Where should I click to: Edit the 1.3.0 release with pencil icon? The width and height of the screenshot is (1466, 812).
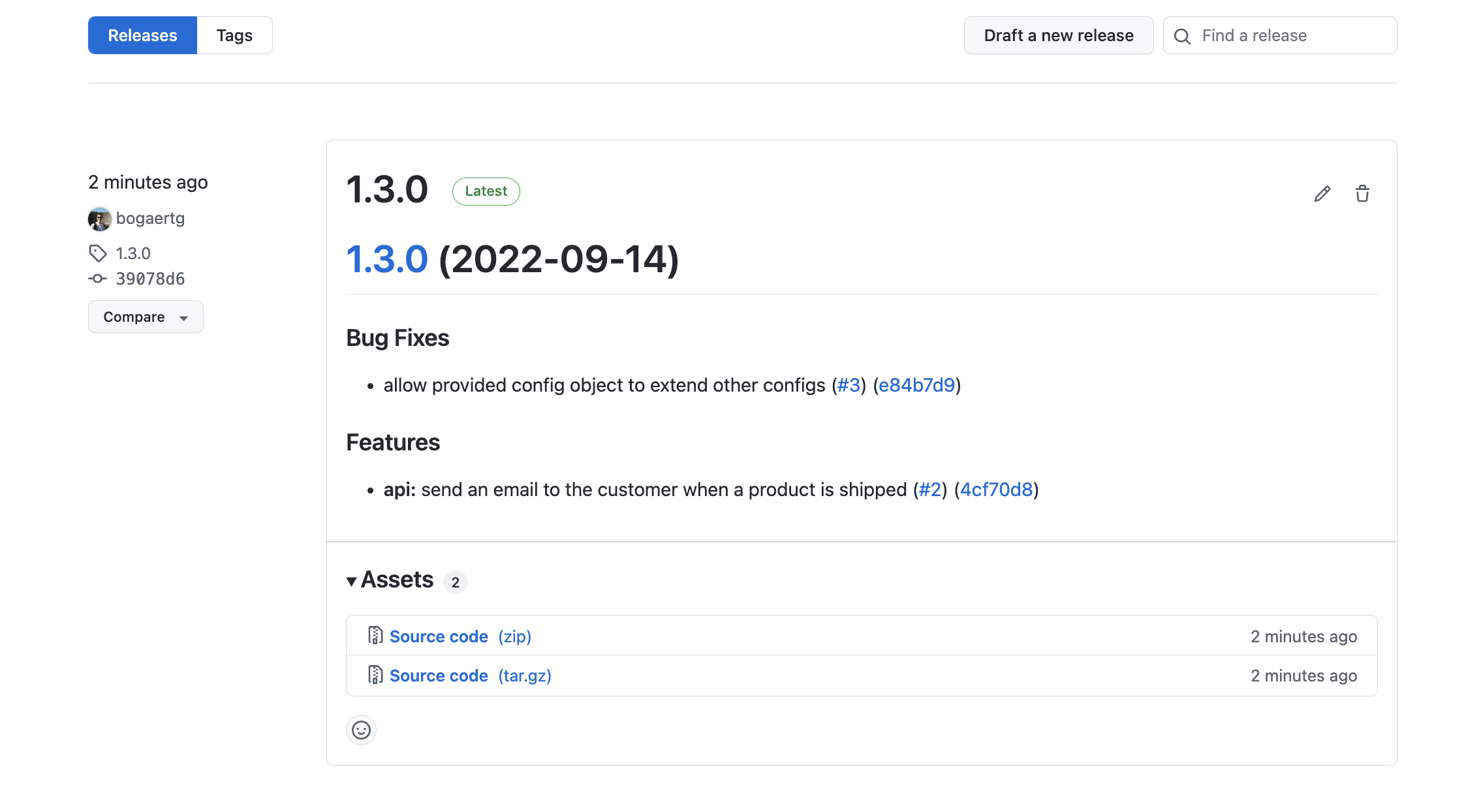click(x=1322, y=194)
